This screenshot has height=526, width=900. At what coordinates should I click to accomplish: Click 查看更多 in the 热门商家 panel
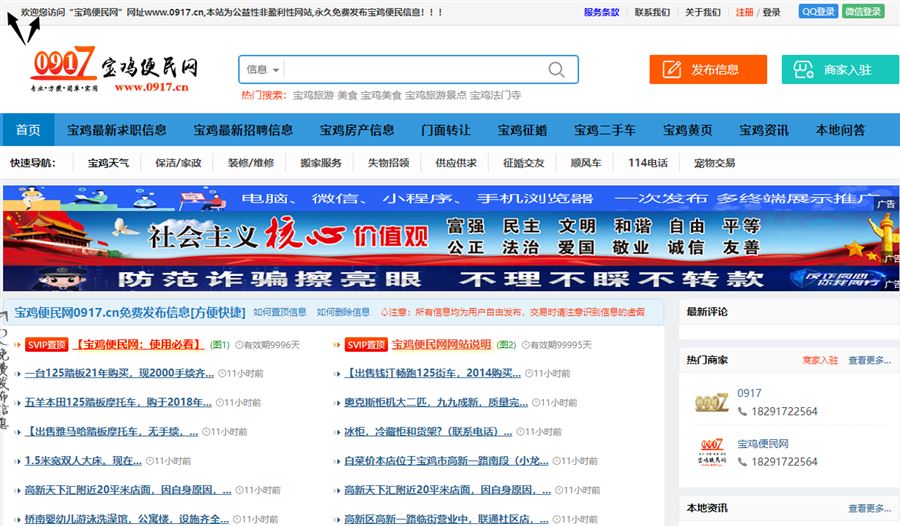point(869,360)
